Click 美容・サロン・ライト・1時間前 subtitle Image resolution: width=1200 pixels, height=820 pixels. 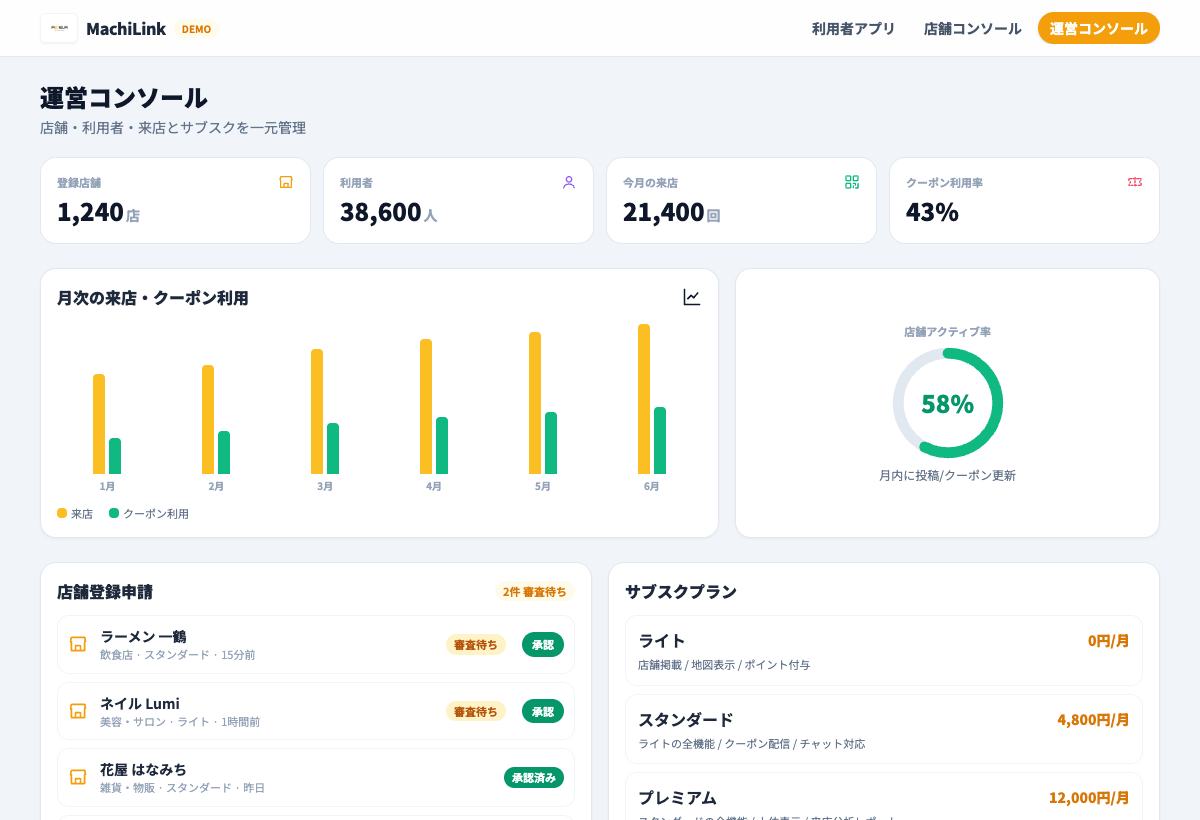pos(180,722)
